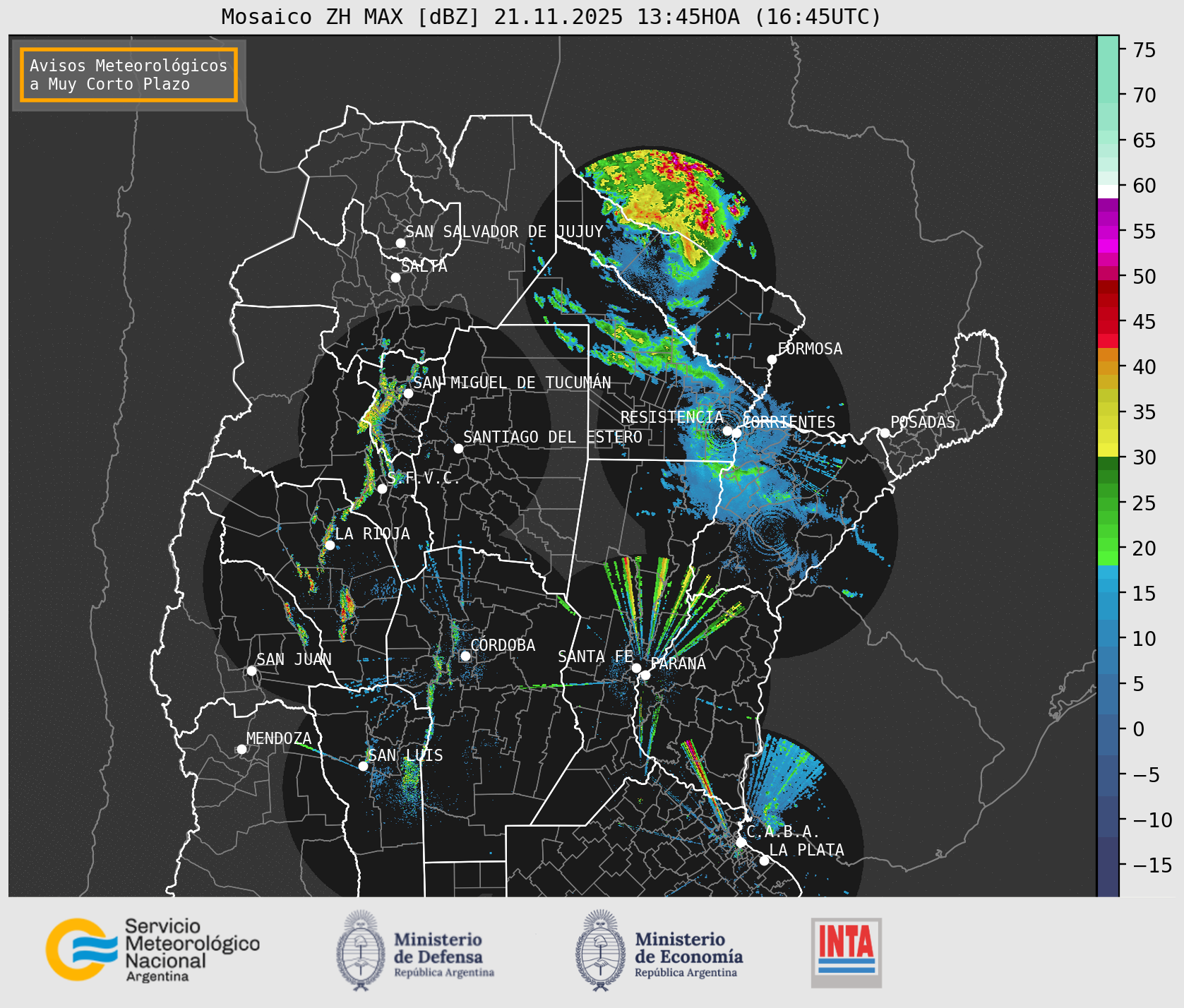Viewport: 1184px width, 1008px height.
Task: Click the white dot marker for San Juan
Action: tap(251, 671)
